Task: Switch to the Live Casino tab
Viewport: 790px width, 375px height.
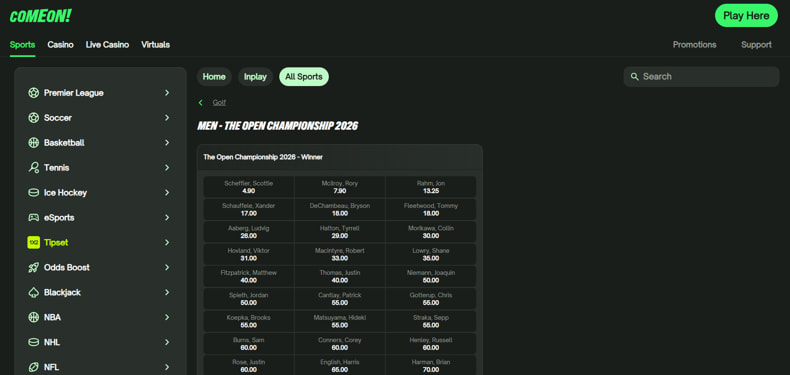Action: [x=107, y=45]
